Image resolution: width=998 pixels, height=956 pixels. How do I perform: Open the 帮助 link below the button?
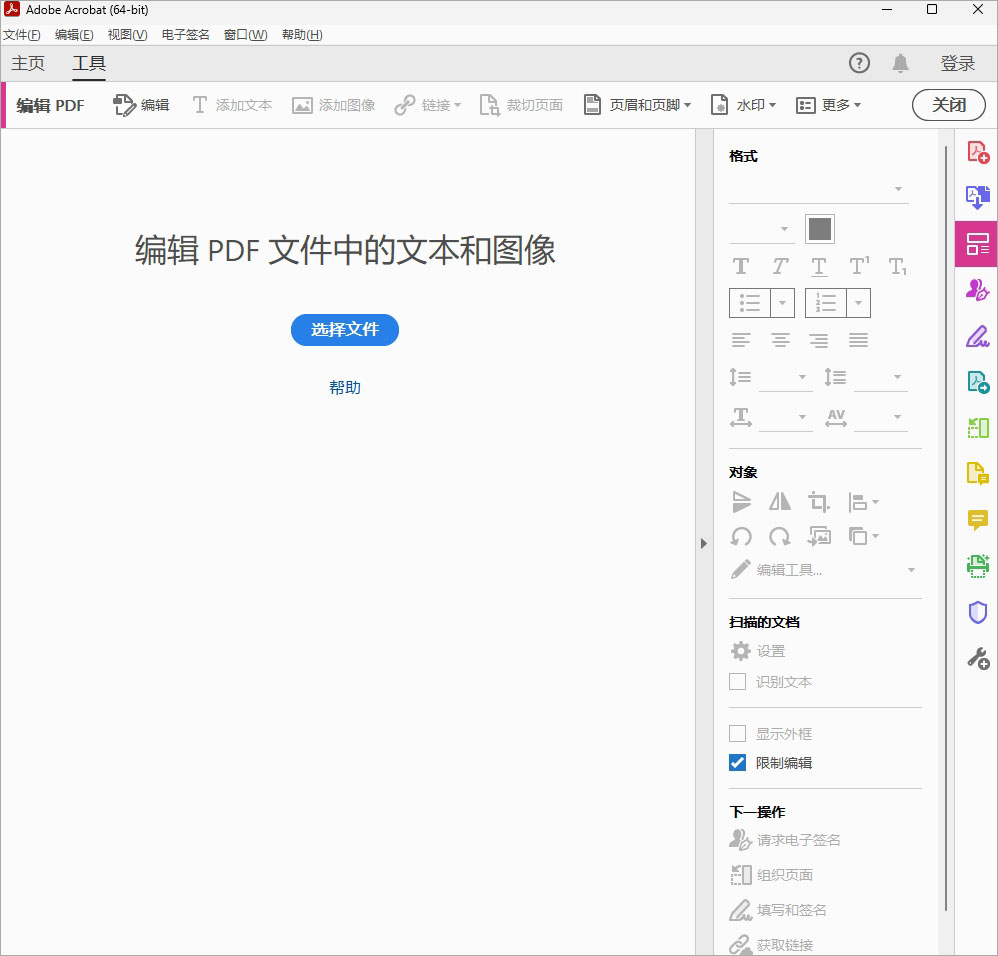345,388
